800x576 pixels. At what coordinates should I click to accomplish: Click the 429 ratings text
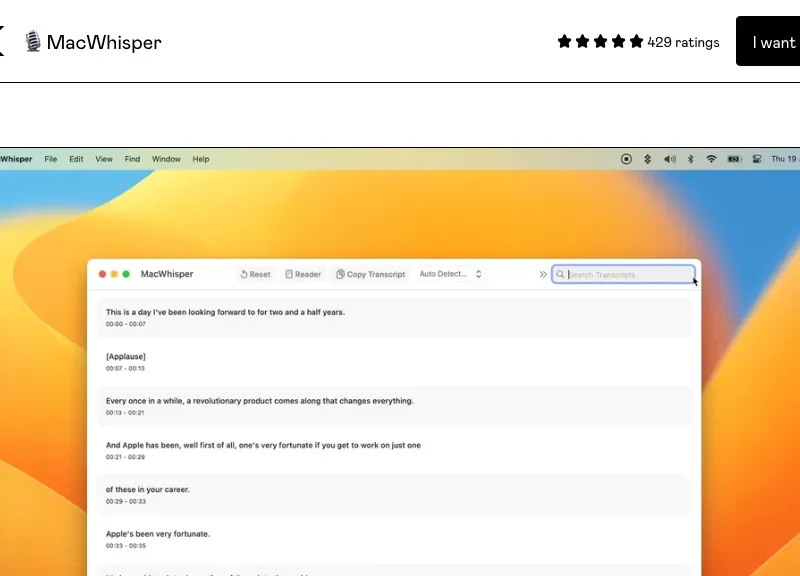(683, 42)
